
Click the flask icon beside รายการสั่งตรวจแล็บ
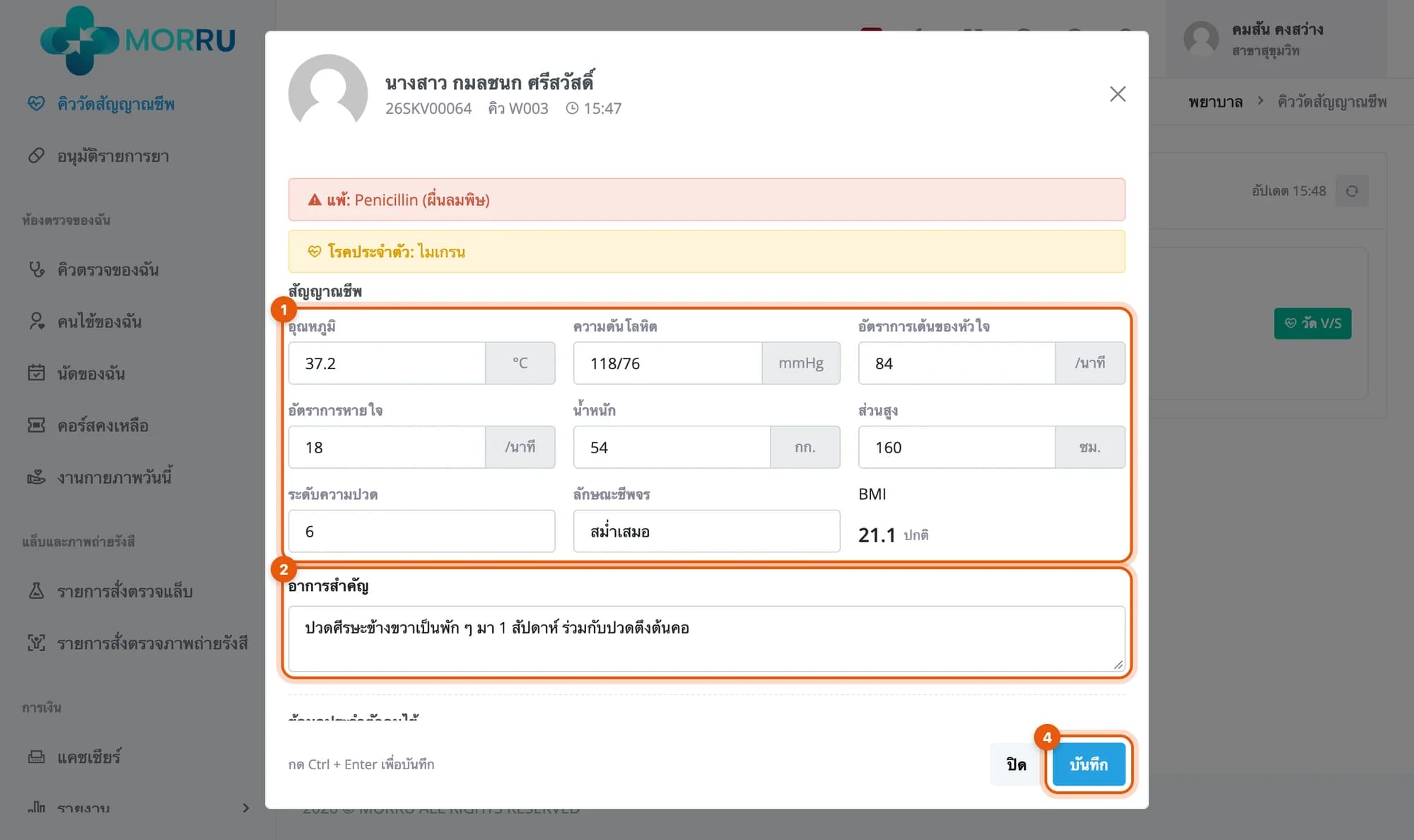point(36,590)
